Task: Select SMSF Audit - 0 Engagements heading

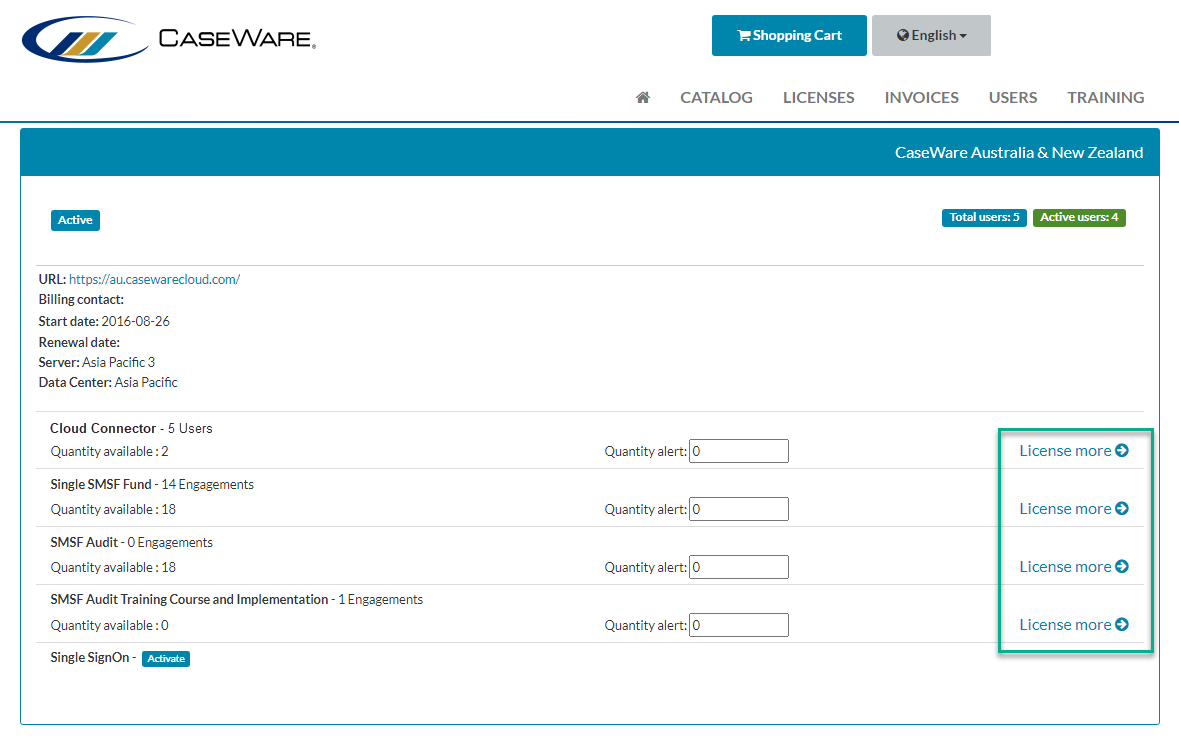Action: (x=131, y=542)
